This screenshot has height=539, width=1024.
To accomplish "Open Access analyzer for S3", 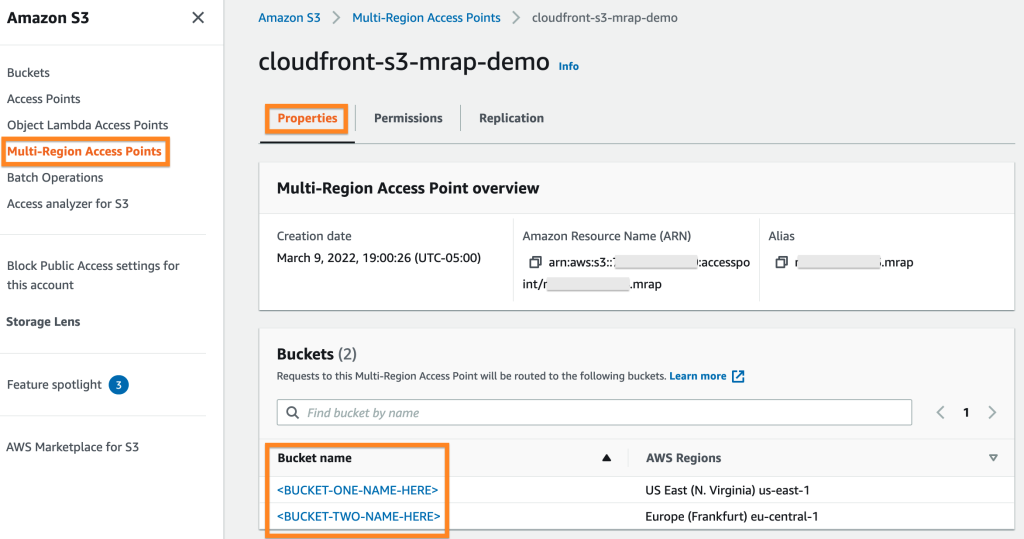I will pos(68,203).
